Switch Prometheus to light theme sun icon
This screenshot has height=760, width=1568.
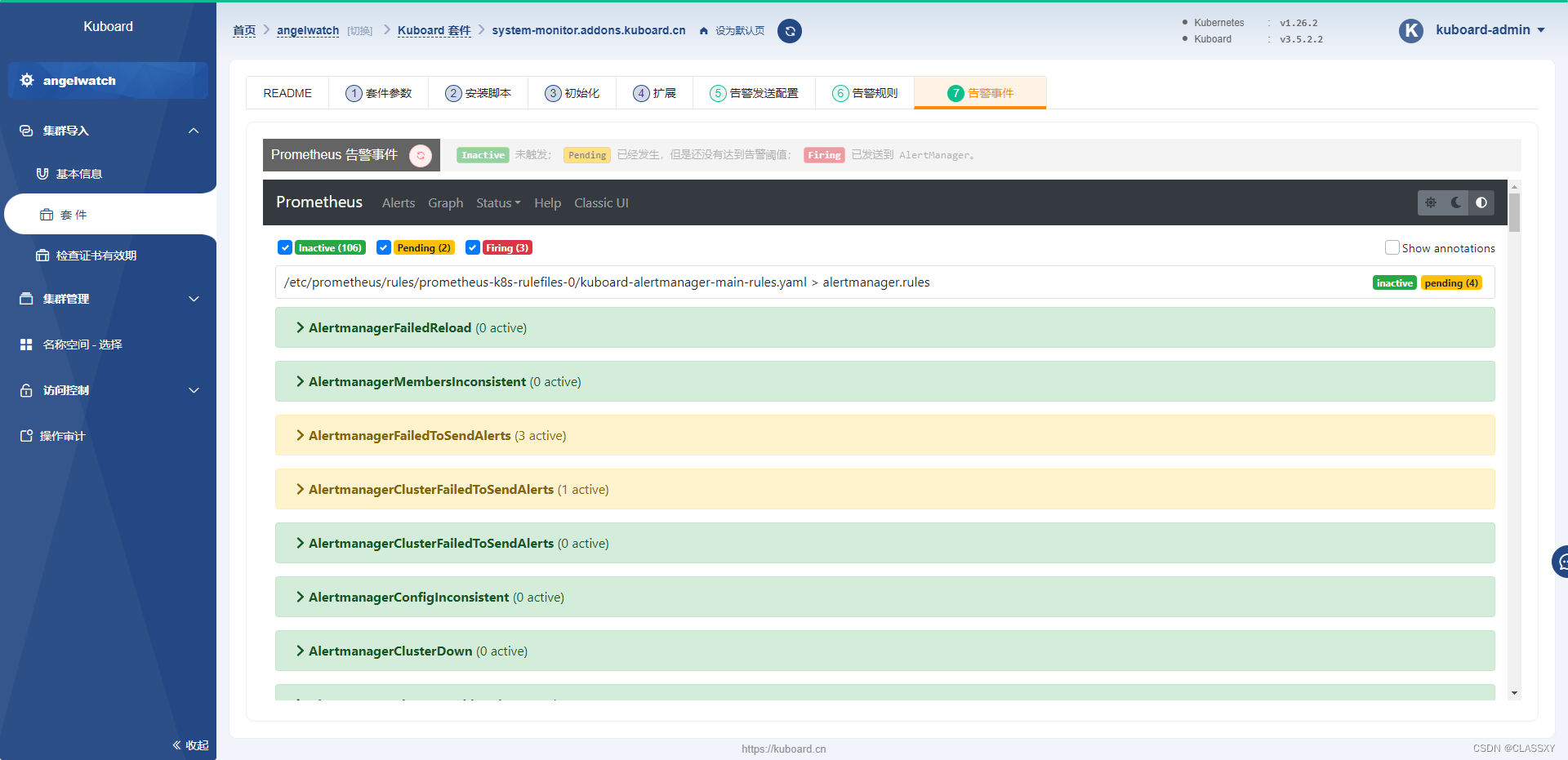point(1431,202)
